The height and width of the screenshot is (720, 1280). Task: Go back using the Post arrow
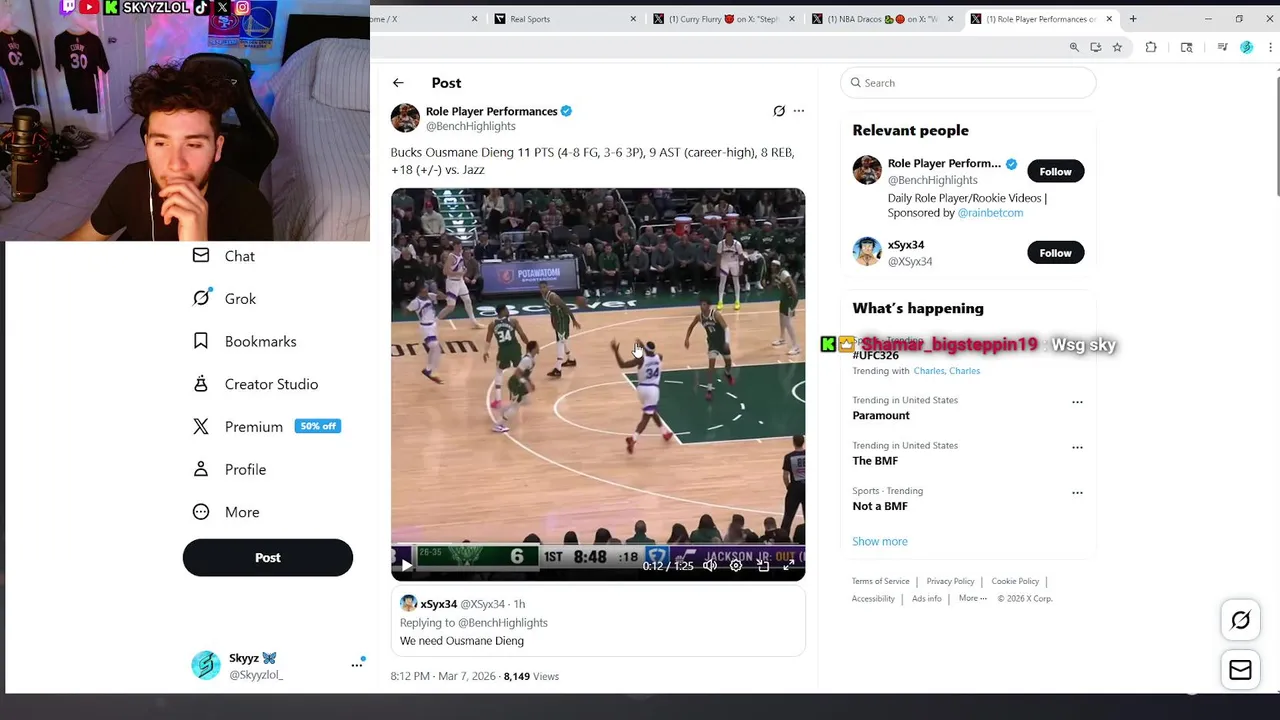tap(398, 83)
